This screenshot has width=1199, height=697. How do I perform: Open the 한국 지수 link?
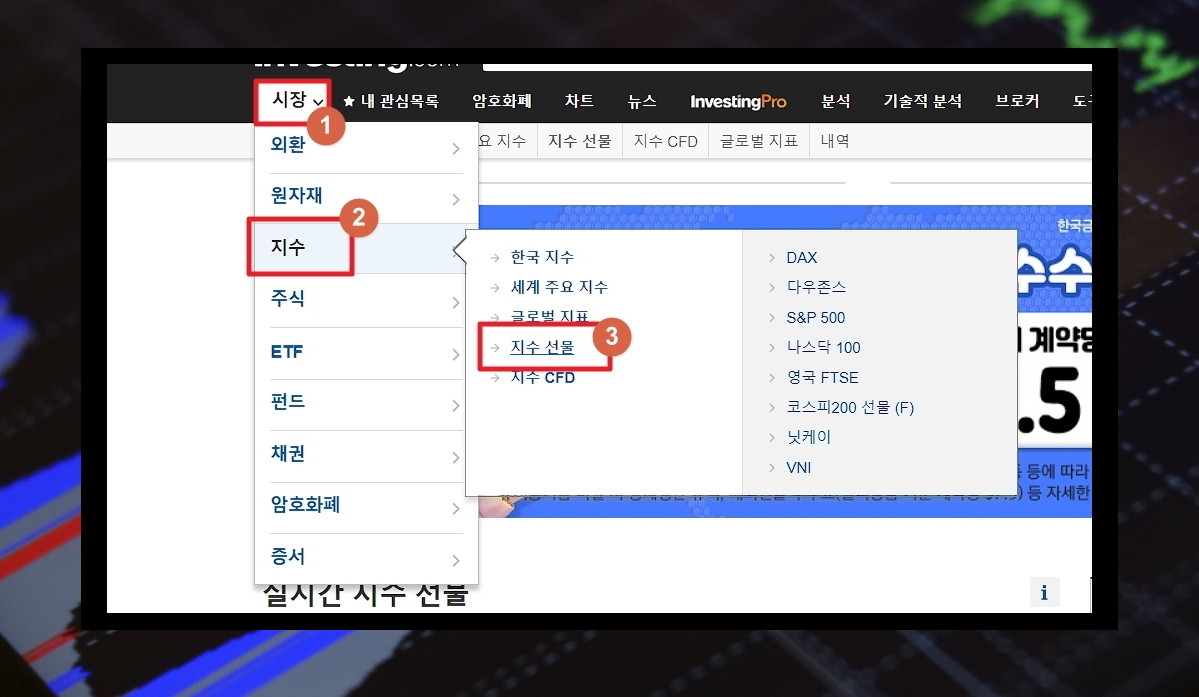pos(542,258)
